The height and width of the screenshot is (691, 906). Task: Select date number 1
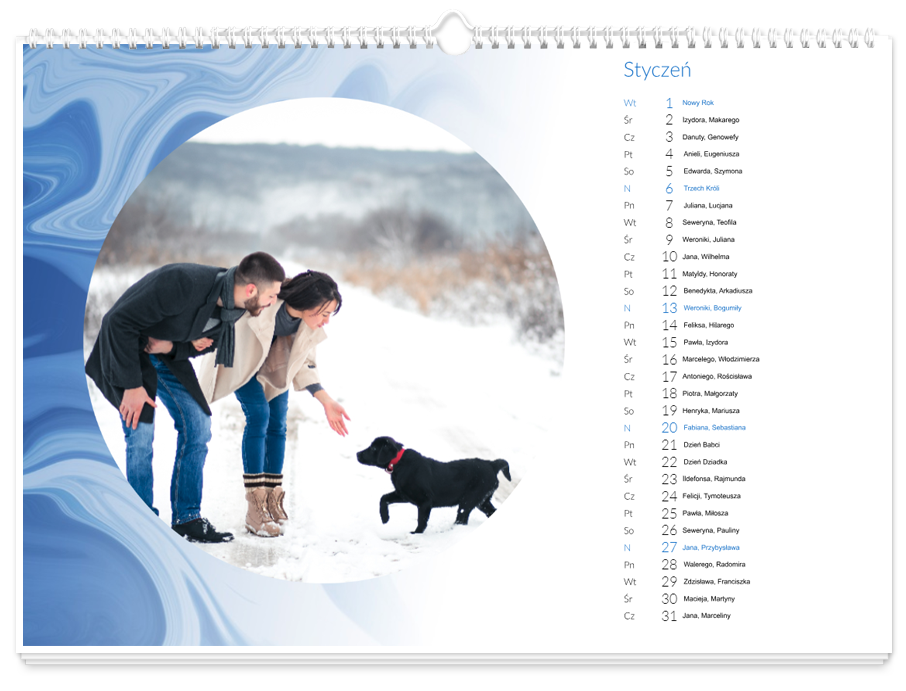point(669,103)
